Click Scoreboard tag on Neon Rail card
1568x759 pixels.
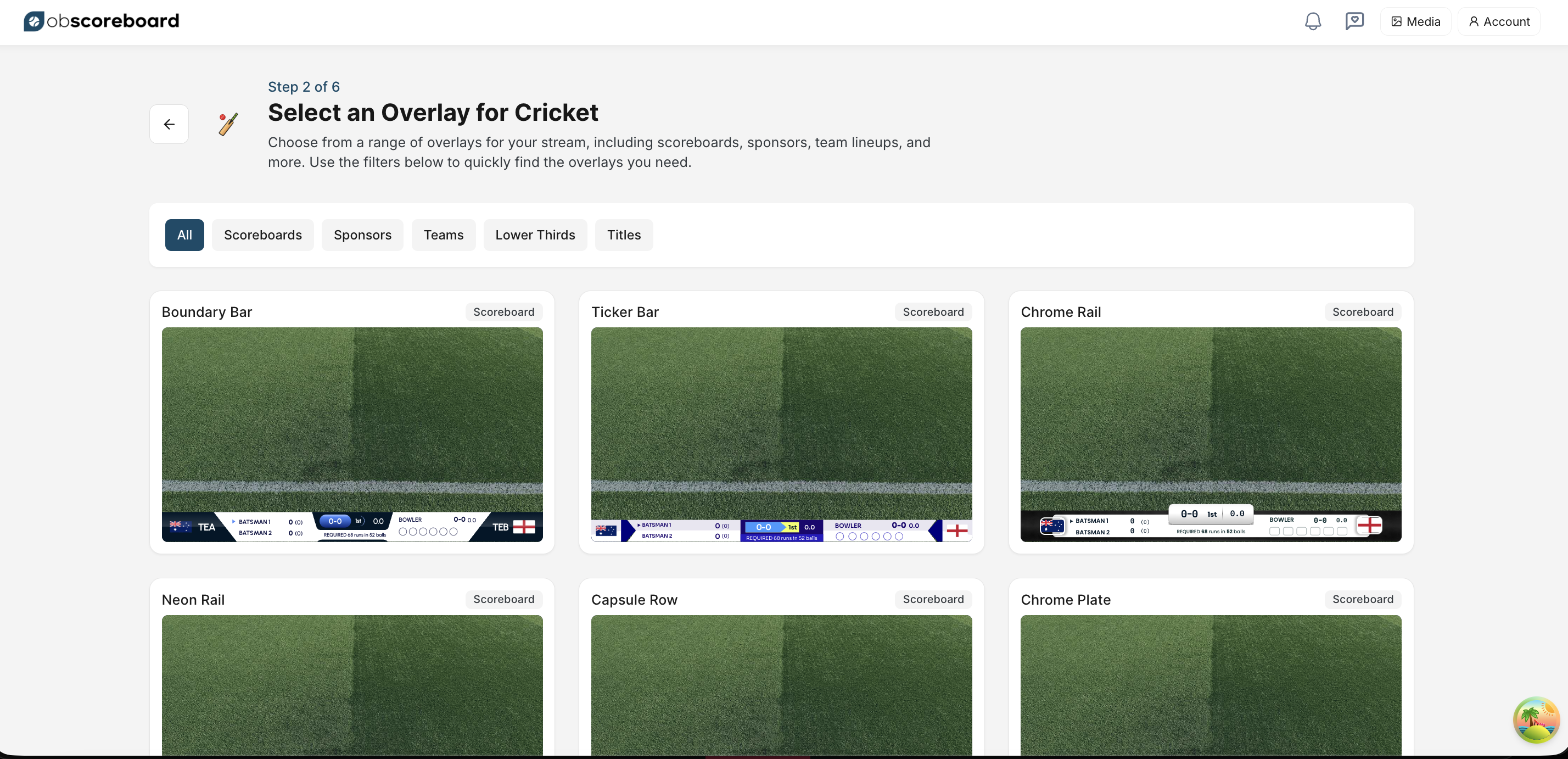[503, 600]
